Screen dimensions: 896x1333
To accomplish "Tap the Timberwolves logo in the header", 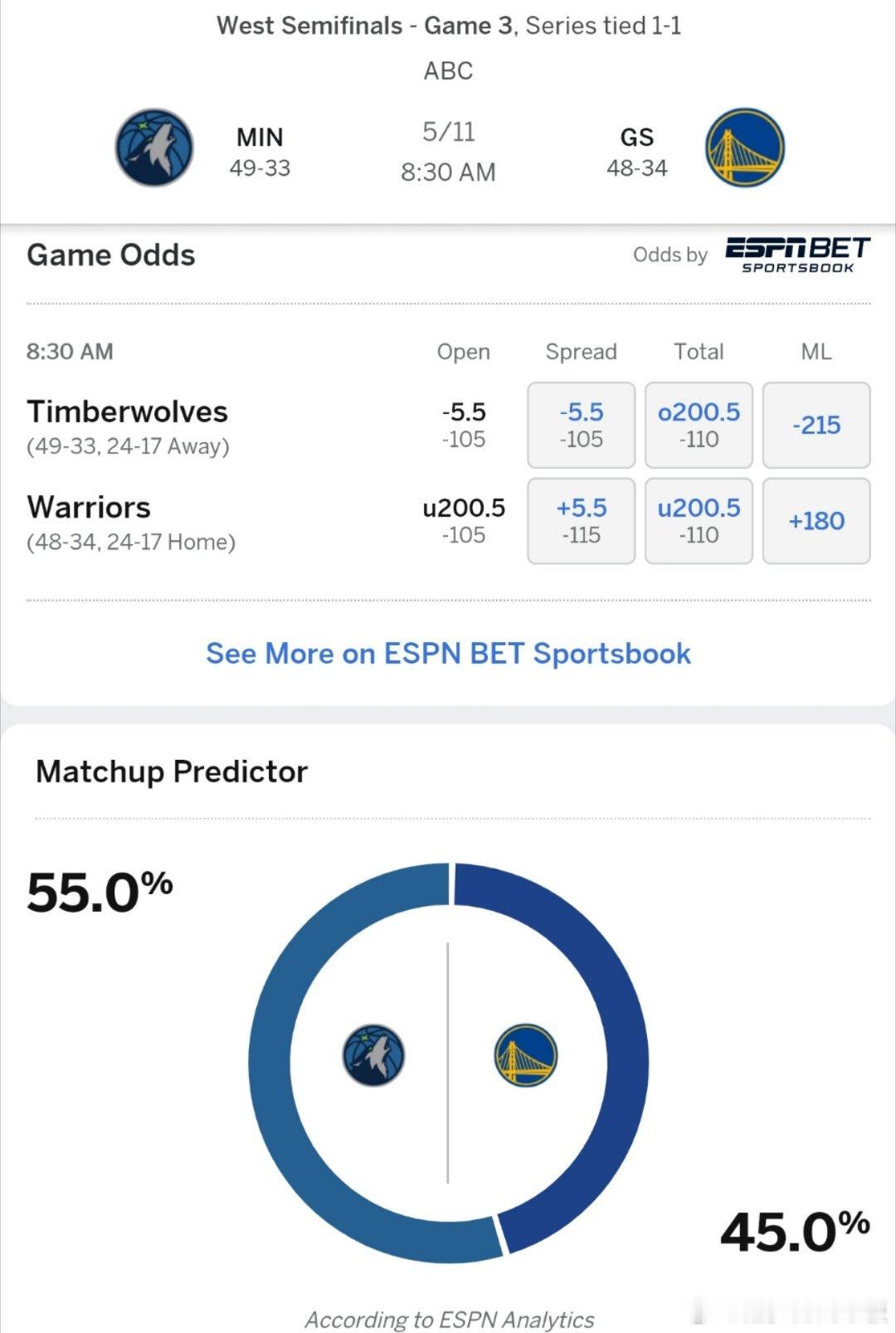I will pyautogui.click(x=154, y=148).
